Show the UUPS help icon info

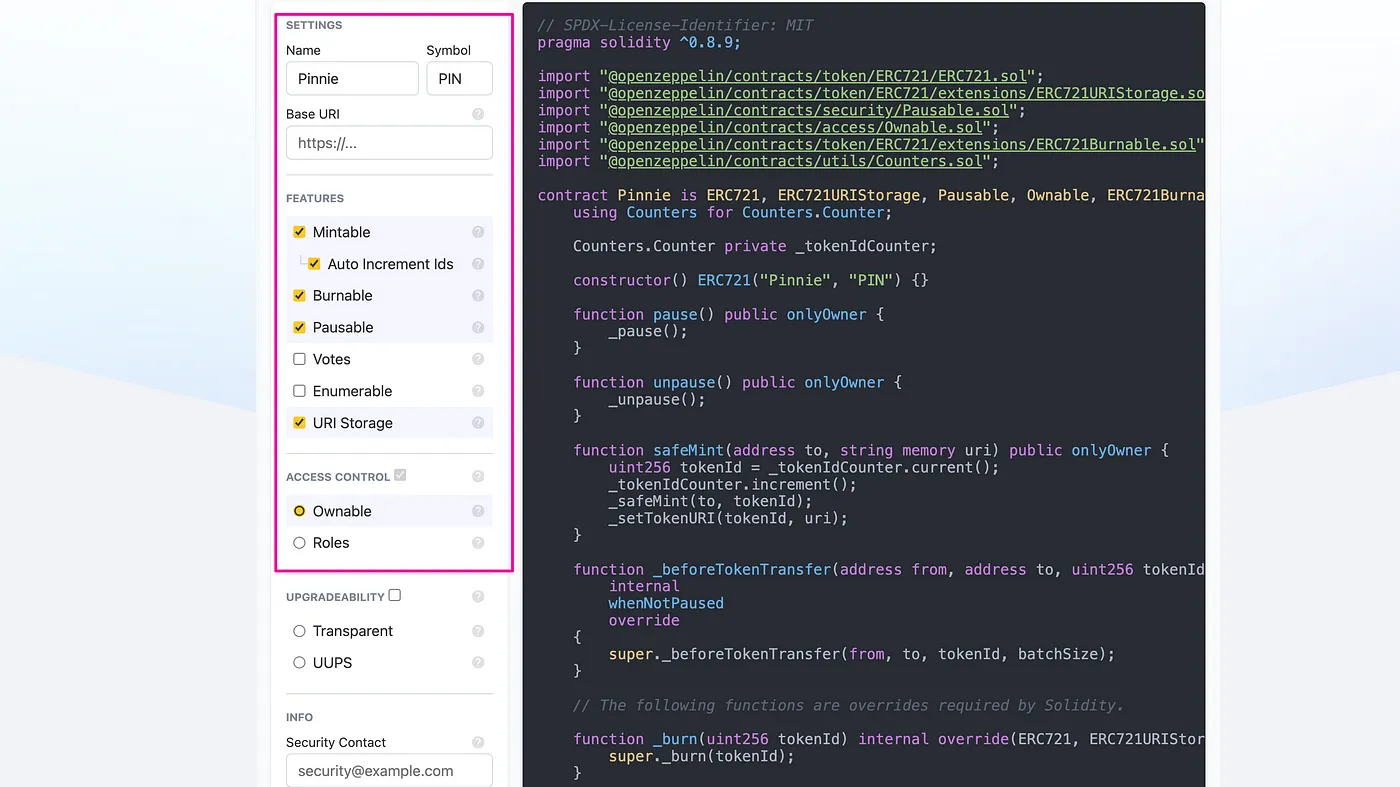pyautogui.click(x=478, y=663)
